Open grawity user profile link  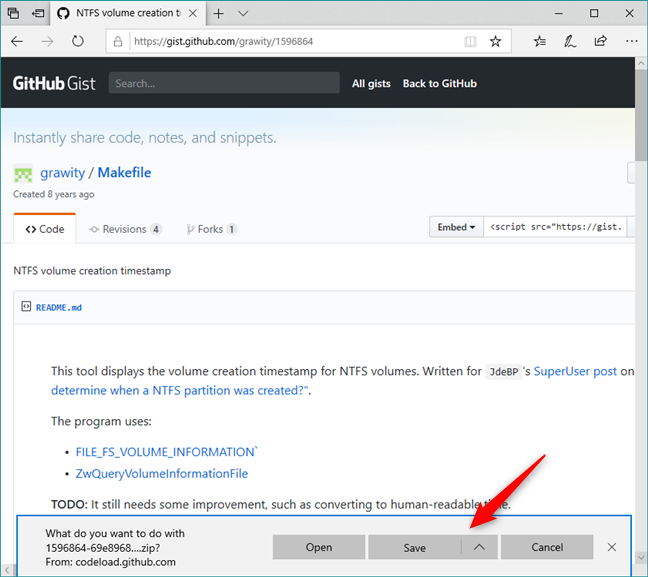(x=62, y=173)
